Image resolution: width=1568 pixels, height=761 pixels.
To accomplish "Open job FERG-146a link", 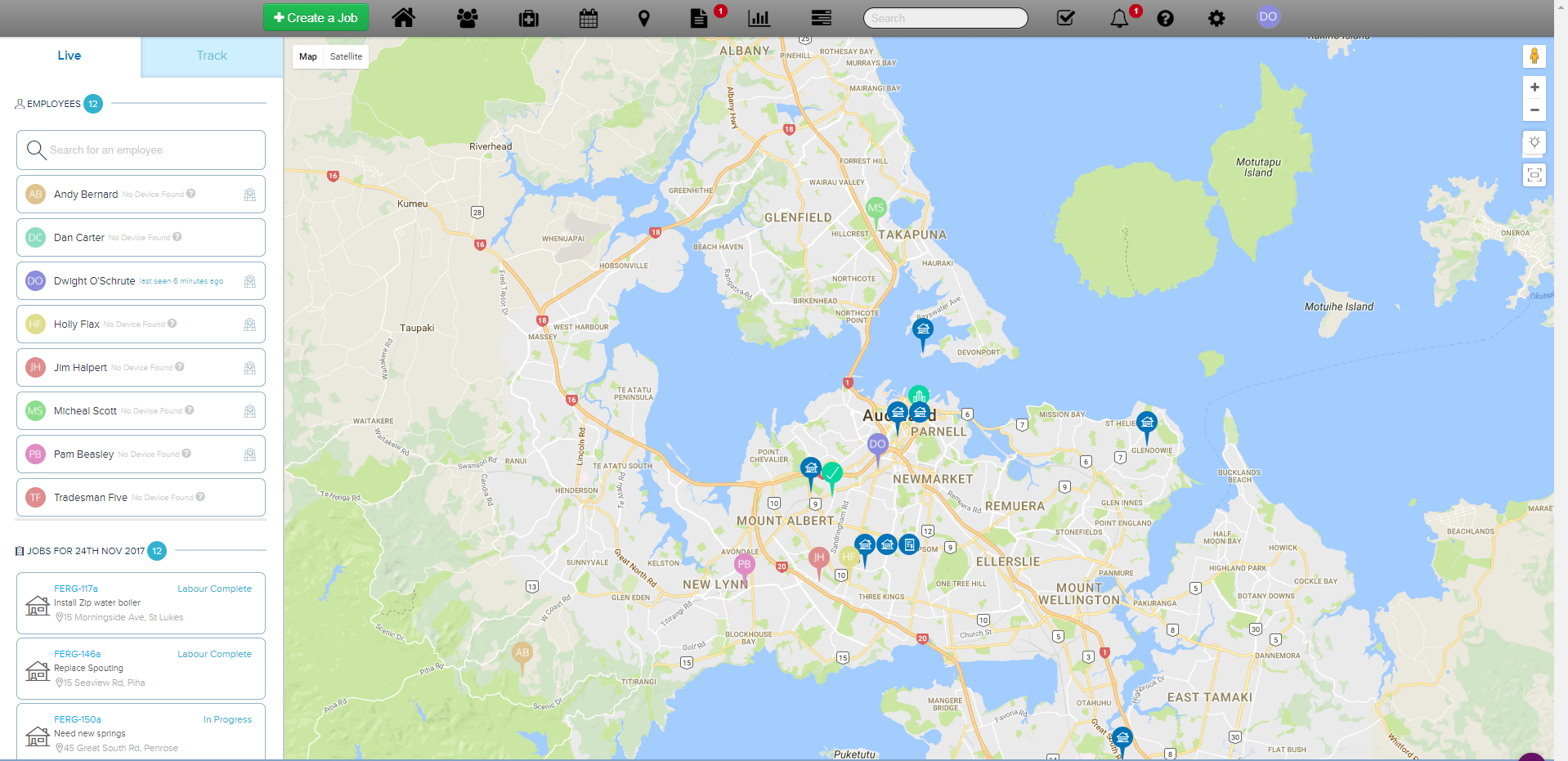I will coord(78,654).
